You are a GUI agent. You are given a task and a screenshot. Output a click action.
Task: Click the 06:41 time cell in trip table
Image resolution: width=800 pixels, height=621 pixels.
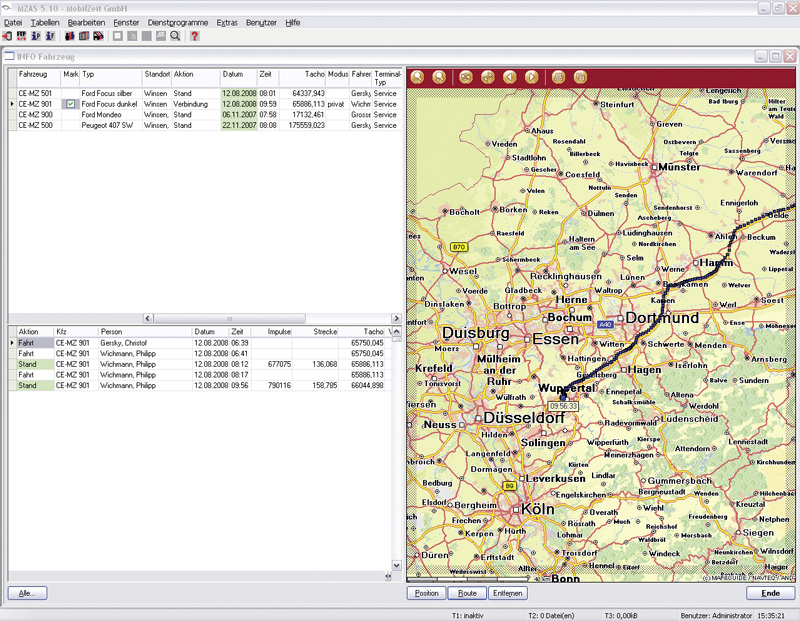[240, 354]
